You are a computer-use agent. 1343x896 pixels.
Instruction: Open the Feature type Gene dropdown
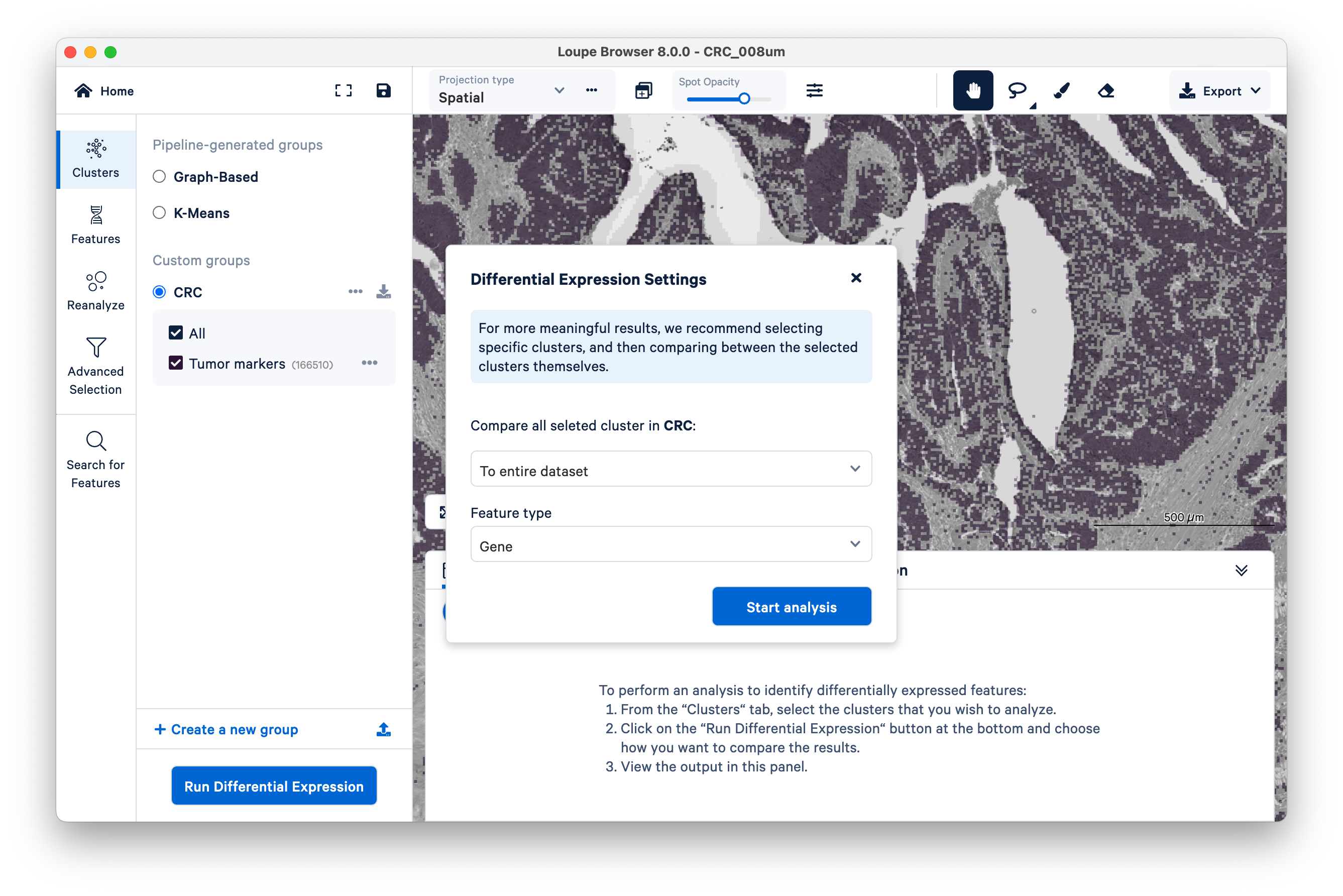click(671, 545)
